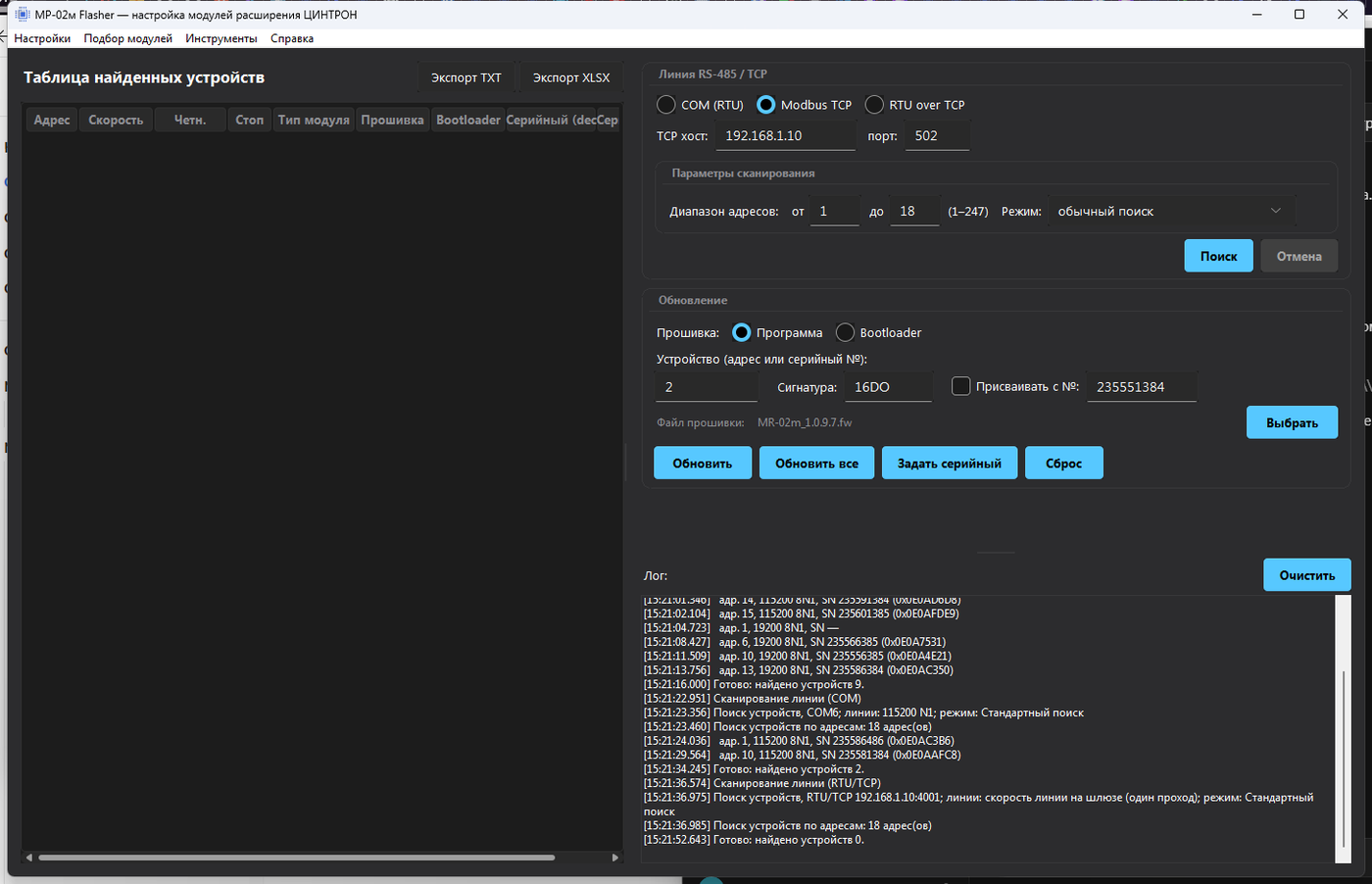Click the Устройство address input field
The width and height of the screenshot is (1372, 884).
tap(707, 387)
